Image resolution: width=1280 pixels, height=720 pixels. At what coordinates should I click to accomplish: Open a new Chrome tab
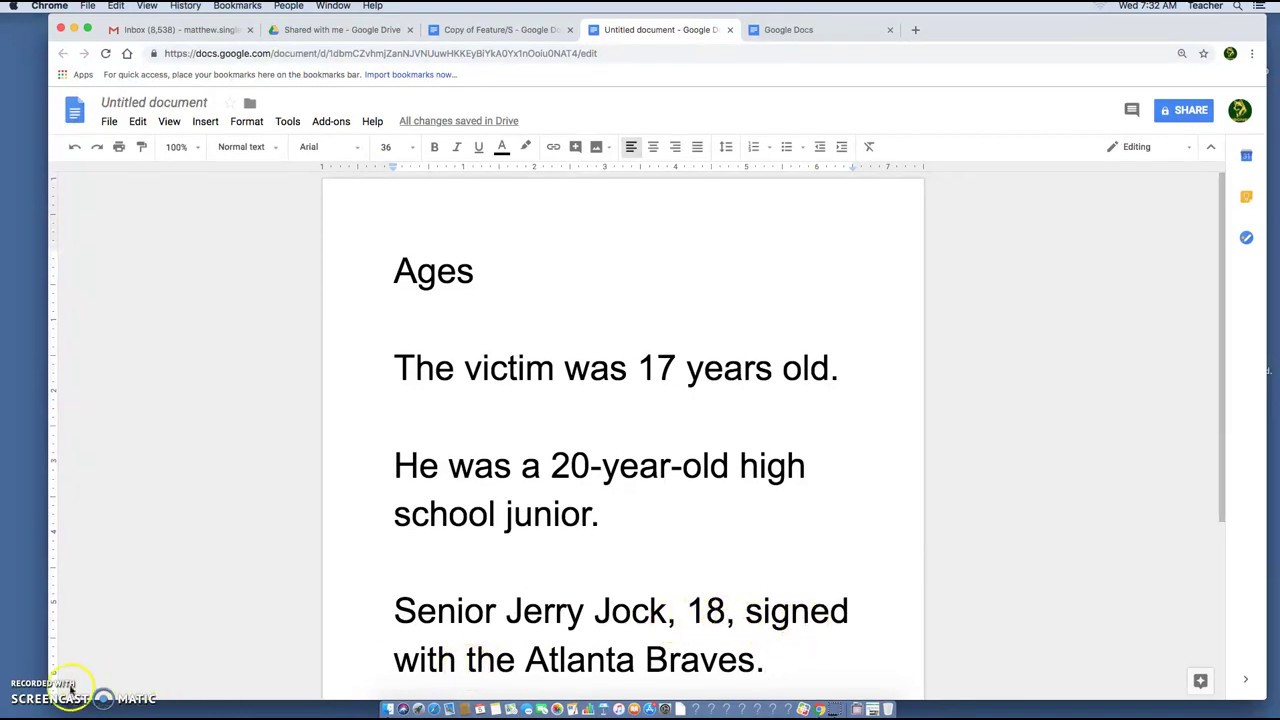915,30
